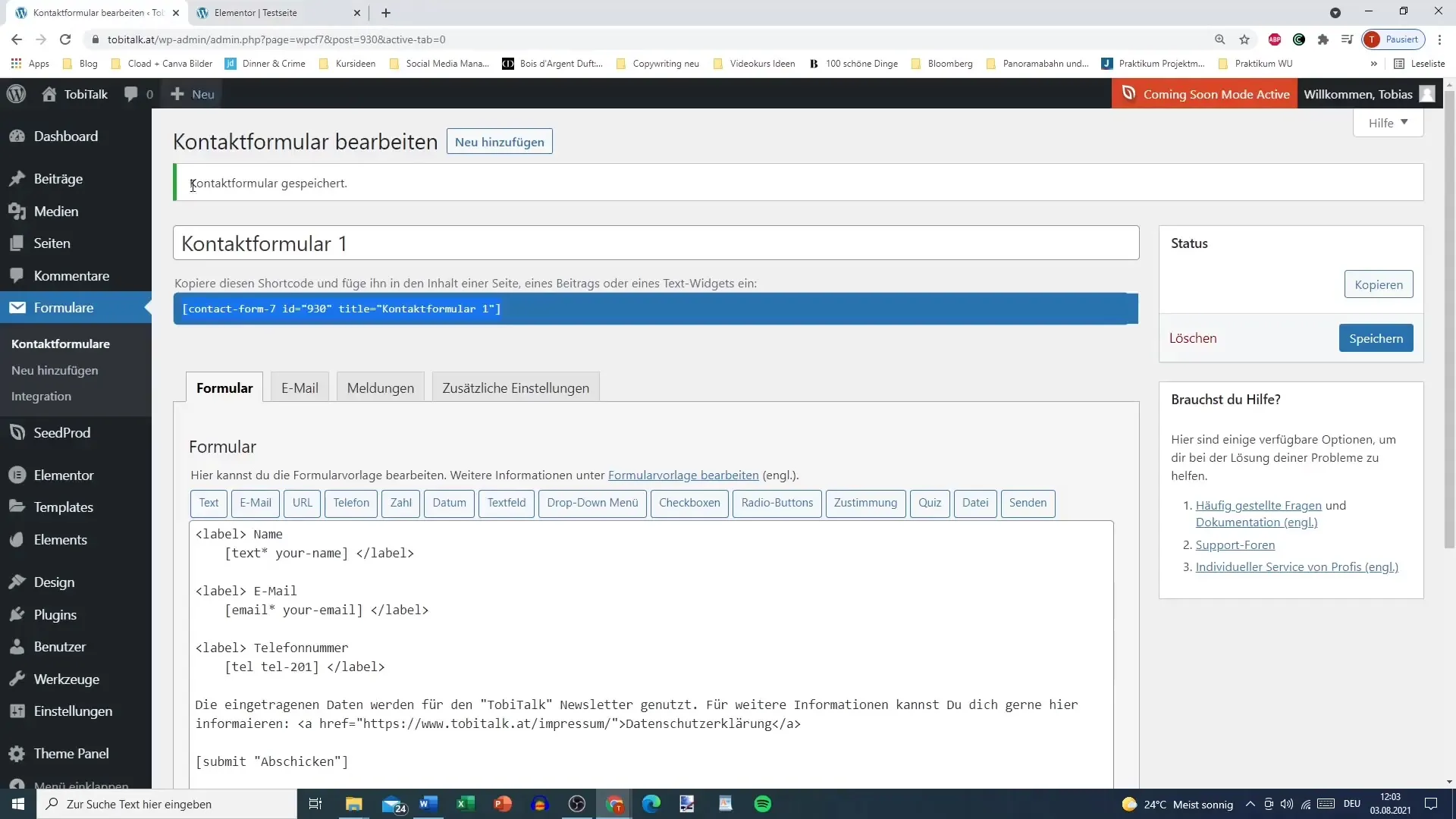Expand Zusätzliche Einstellungen tab
This screenshot has width=1456, height=819.
(516, 388)
